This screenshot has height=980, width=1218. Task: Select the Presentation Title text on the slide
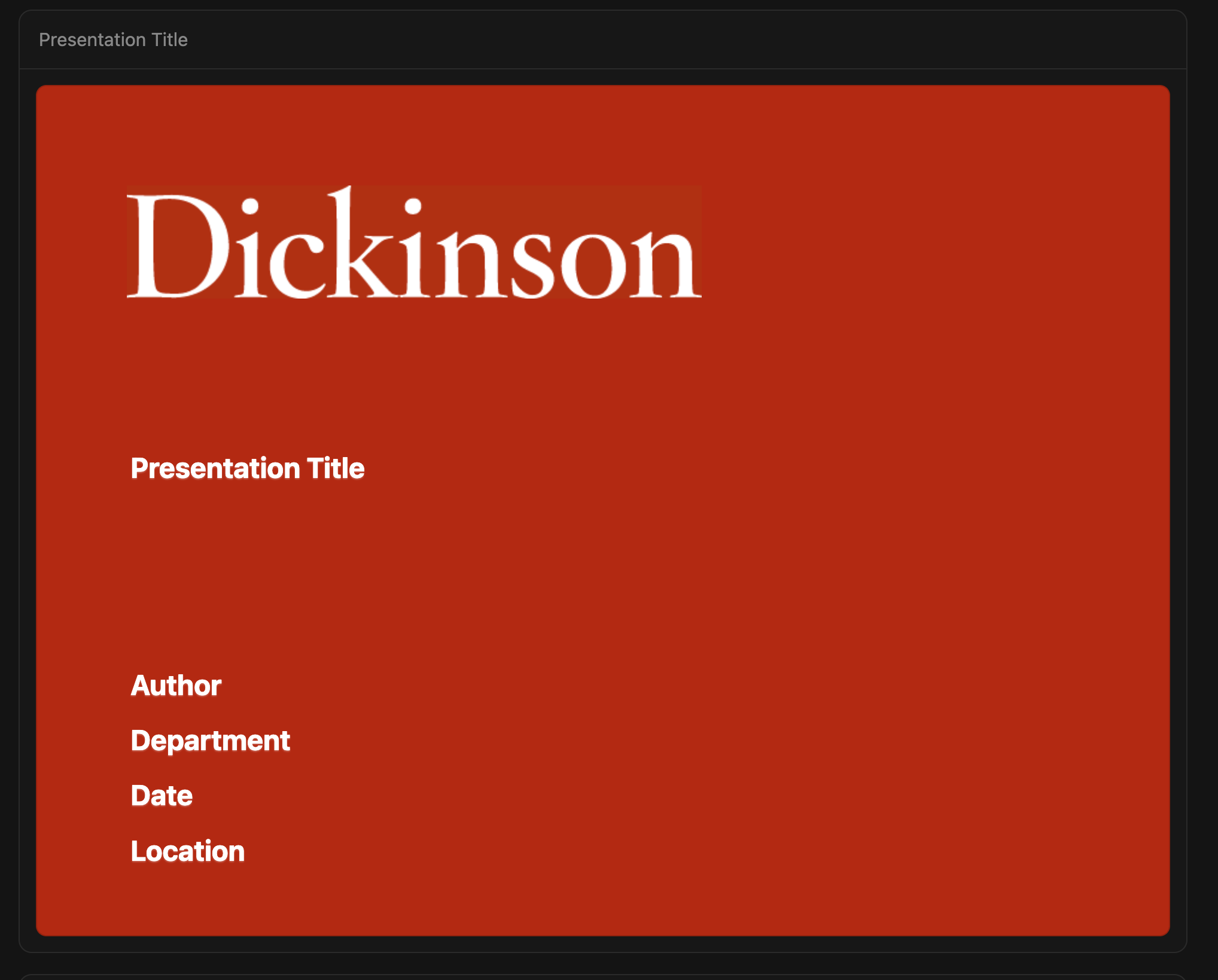click(247, 470)
